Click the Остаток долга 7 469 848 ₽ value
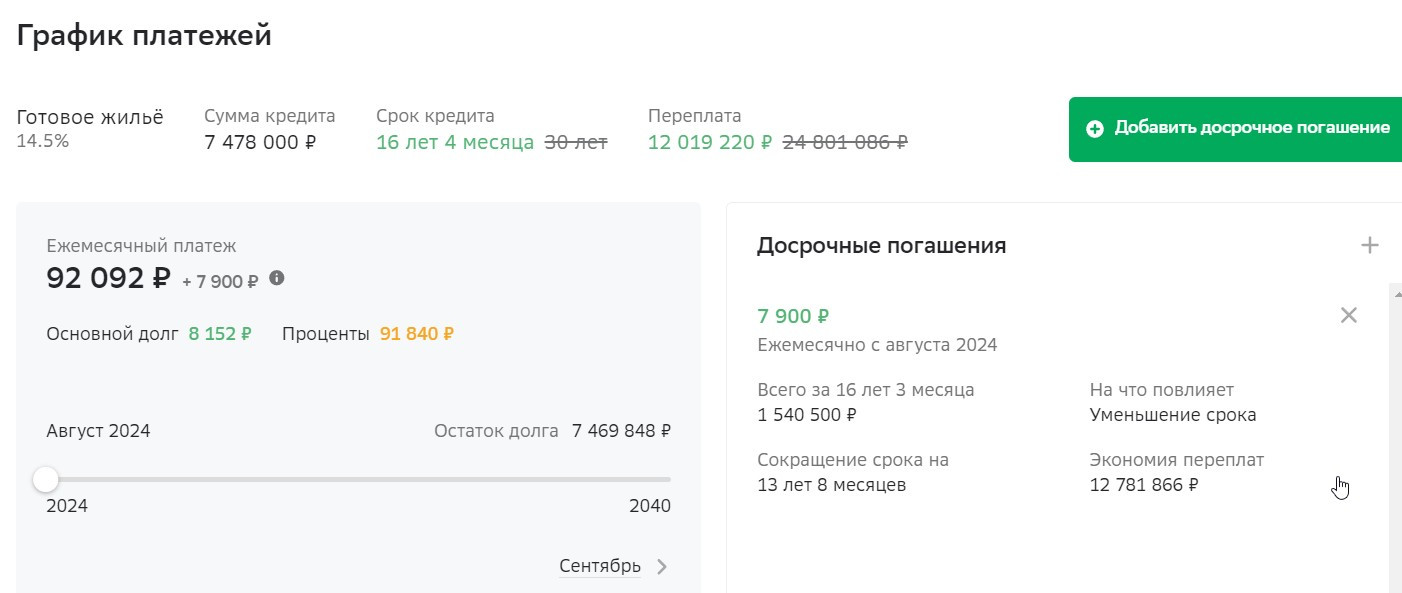1402x593 pixels. click(621, 432)
